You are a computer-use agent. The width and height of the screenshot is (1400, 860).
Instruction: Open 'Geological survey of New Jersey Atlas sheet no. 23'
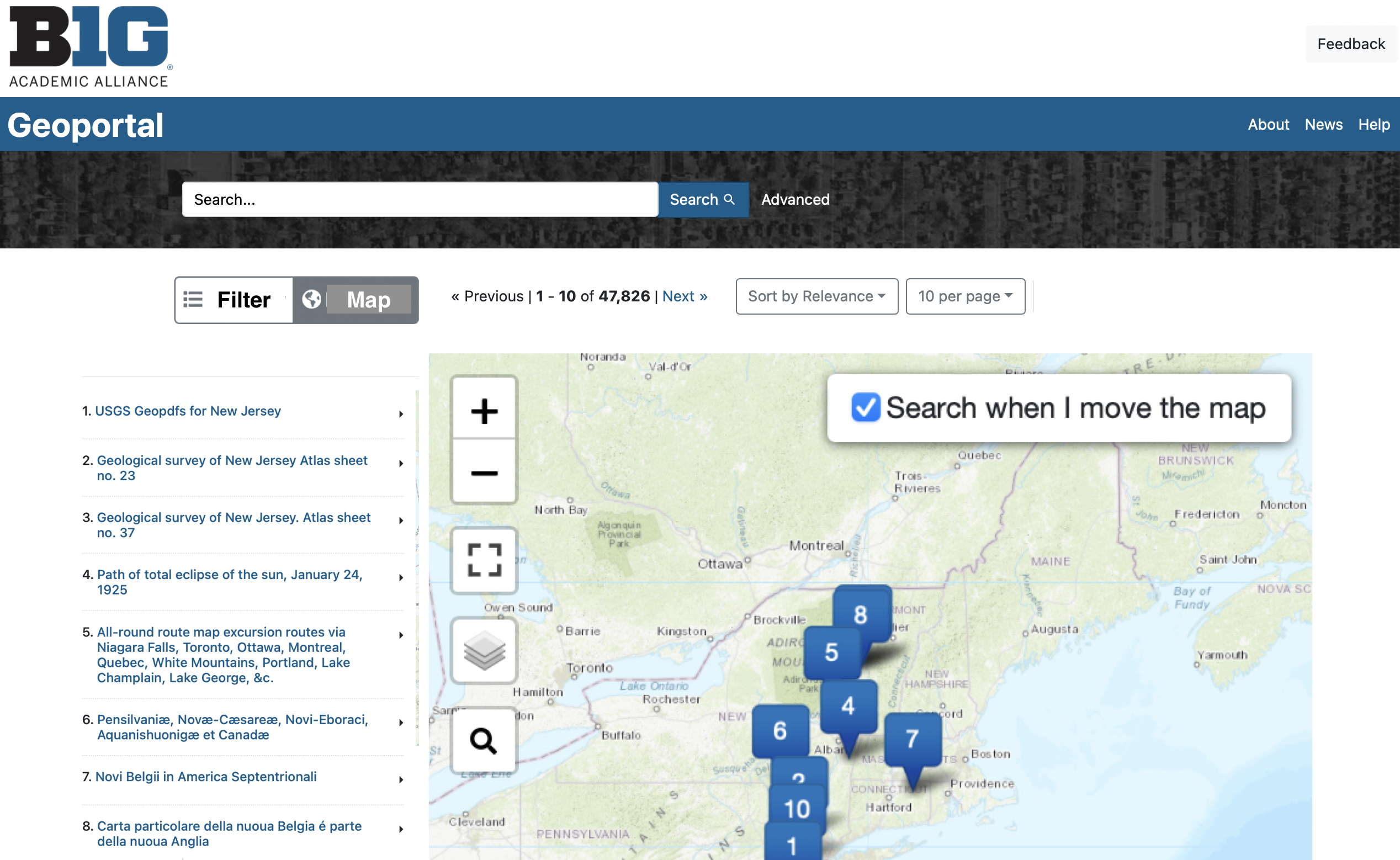click(x=232, y=468)
